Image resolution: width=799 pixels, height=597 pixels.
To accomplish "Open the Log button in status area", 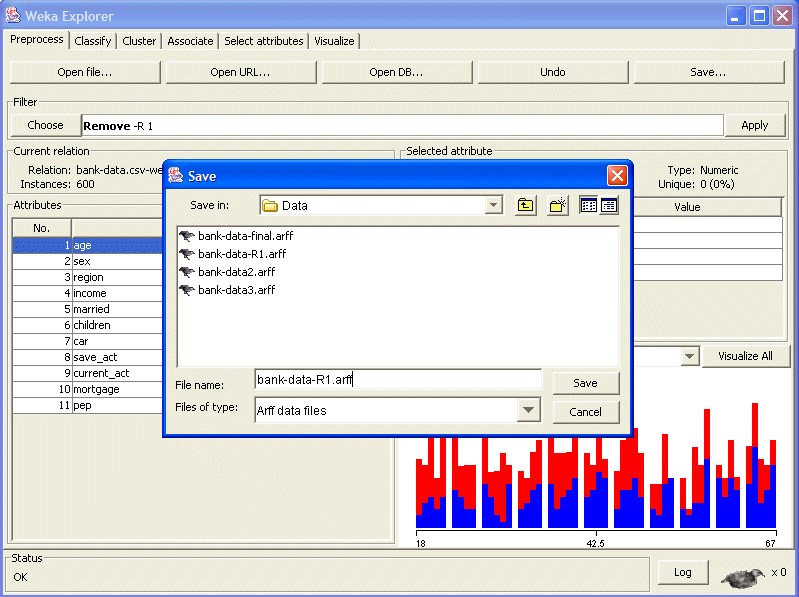I will (682, 572).
